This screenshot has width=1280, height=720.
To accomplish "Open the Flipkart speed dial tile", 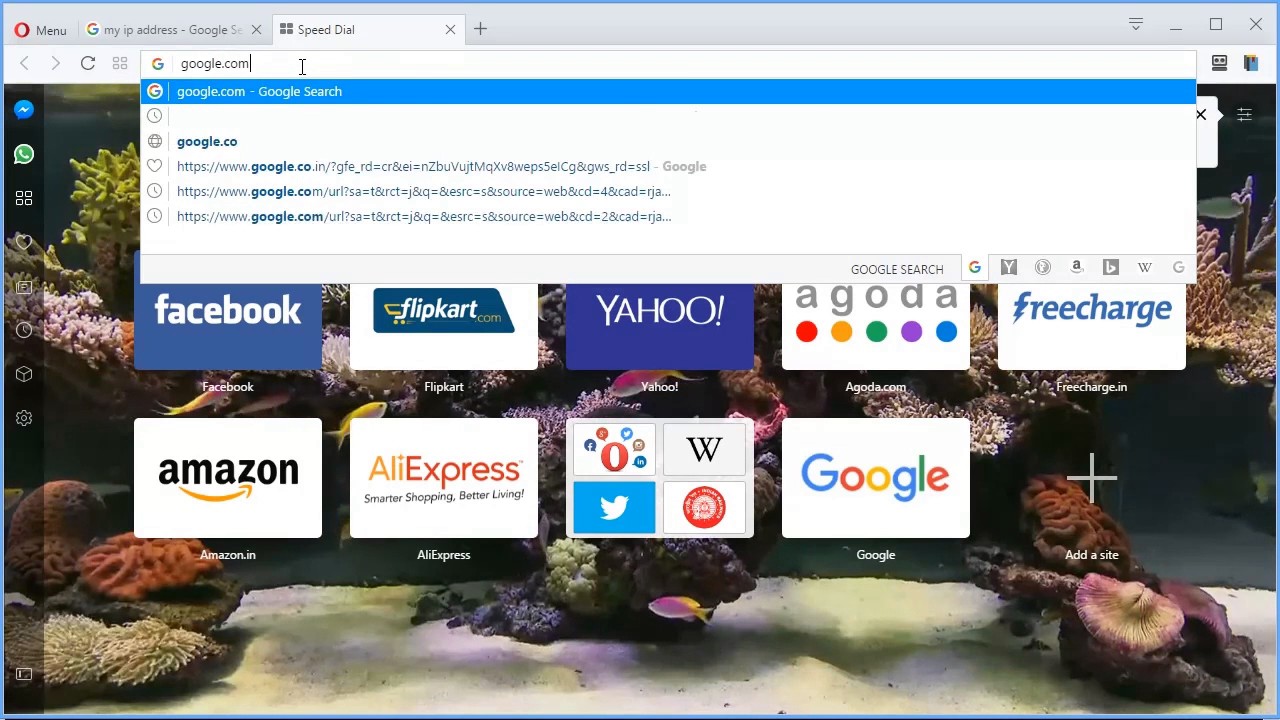I will pos(444,326).
